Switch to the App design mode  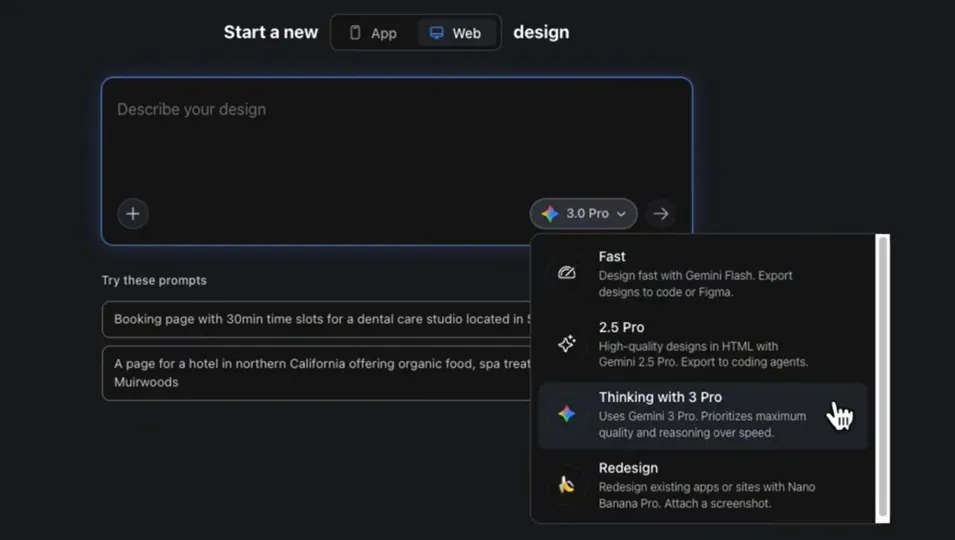[373, 33]
